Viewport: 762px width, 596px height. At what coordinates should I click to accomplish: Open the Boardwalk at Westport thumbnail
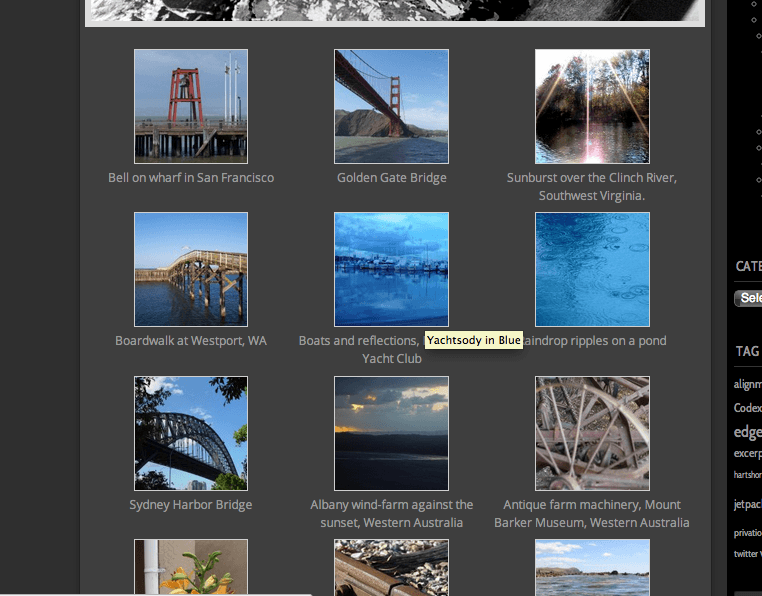[191, 269]
